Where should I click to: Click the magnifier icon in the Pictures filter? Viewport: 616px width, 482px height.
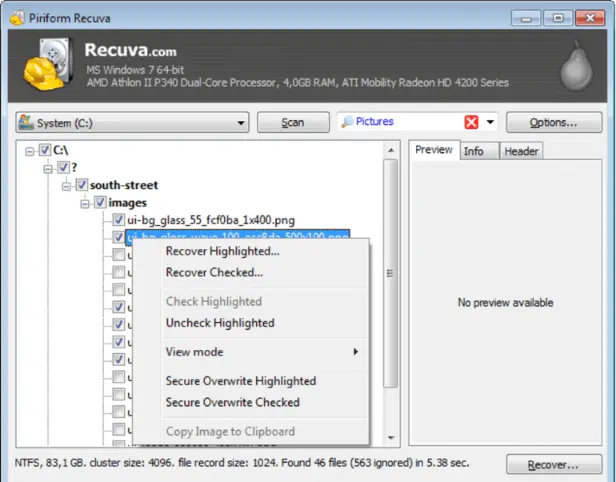(x=347, y=122)
